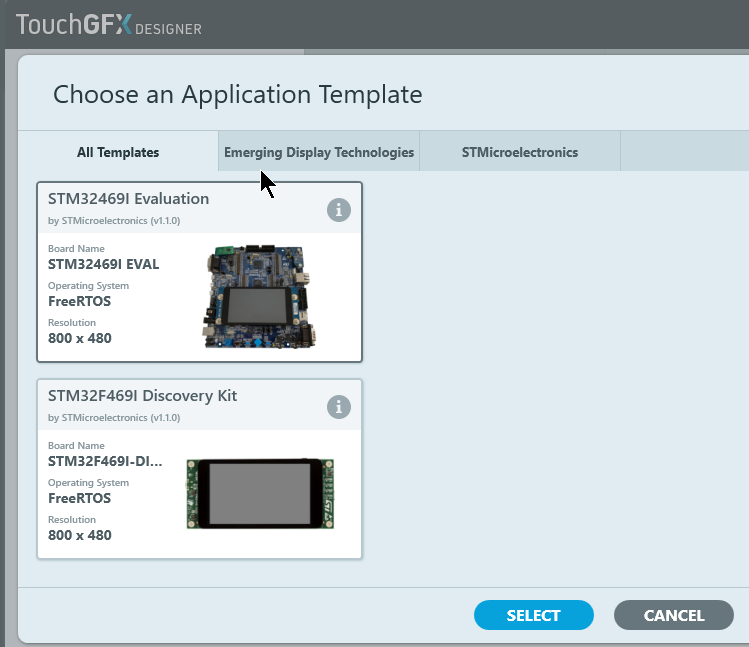Switch to the All Templates tab

pyautogui.click(x=118, y=152)
